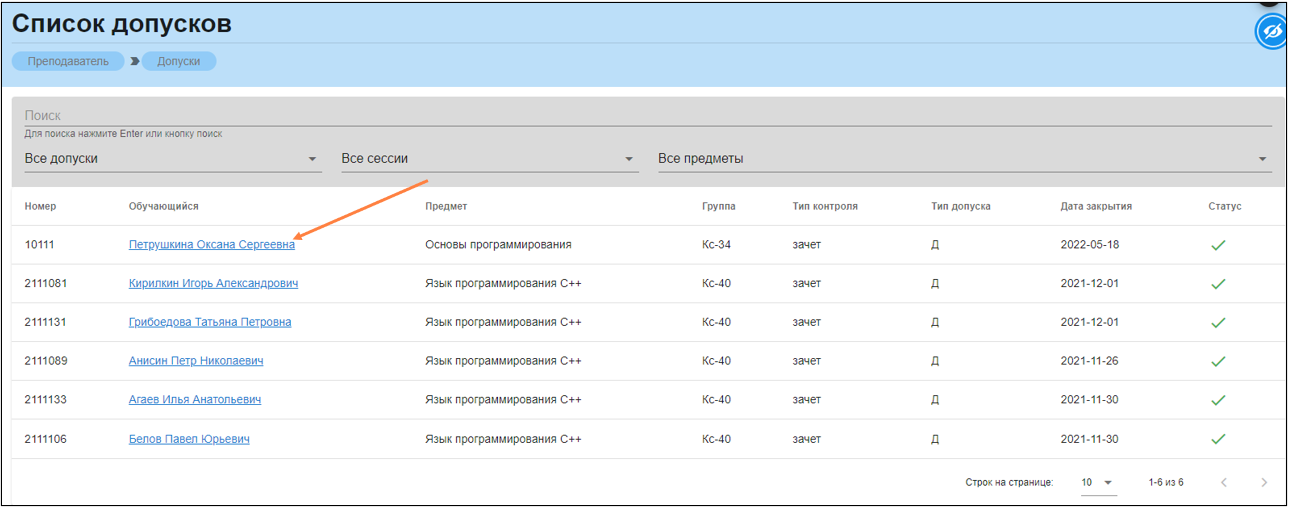Click green checkmark status for Агаев Илья Анатольевич
The width and height of the screenshot is (1289, 507).
click(1218, 400)
